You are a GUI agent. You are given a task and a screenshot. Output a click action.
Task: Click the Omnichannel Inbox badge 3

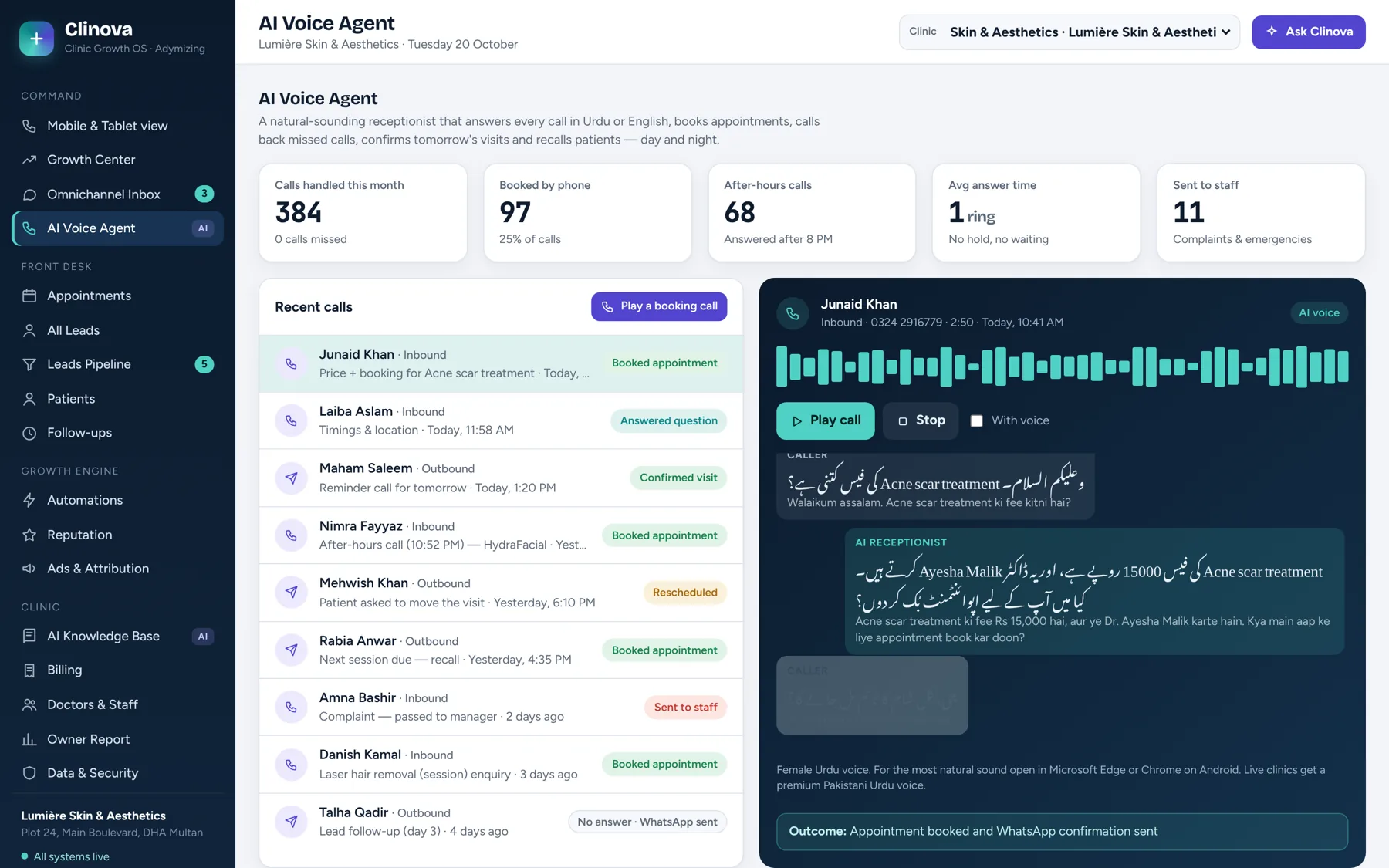point(204,194)
